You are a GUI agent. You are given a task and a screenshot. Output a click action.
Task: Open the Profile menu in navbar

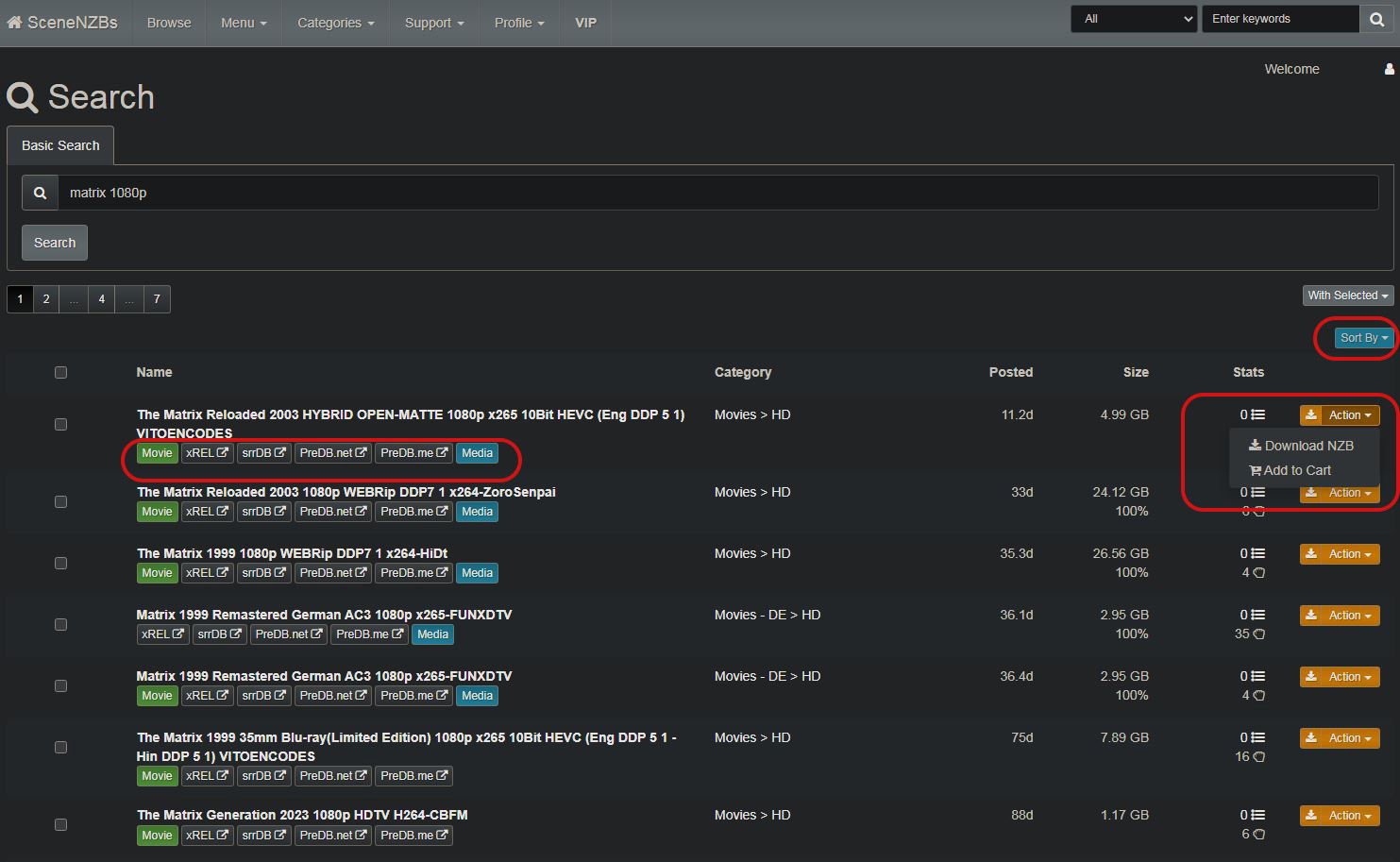click(519, 23)
